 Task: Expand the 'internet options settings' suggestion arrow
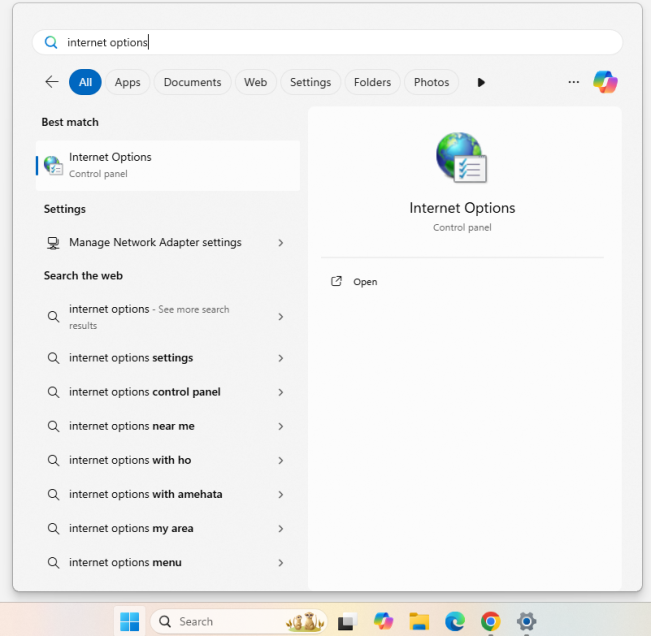point(281,358)
